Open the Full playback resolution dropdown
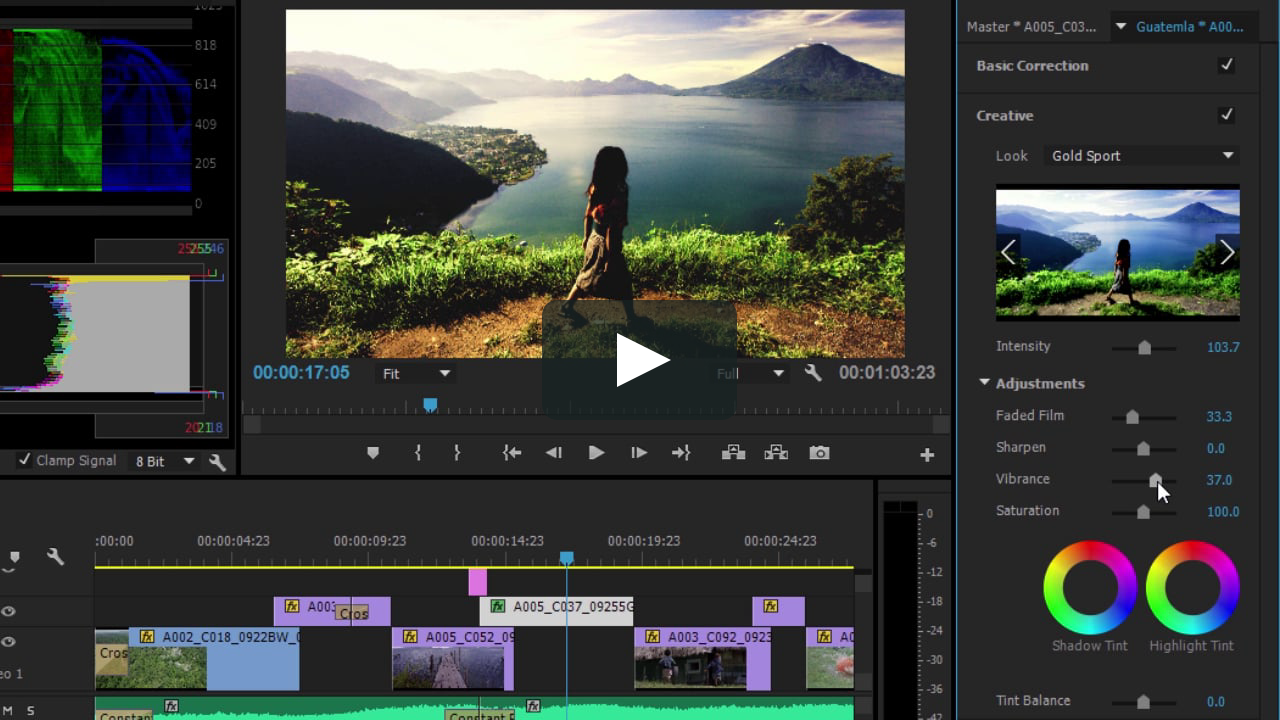Viewport: 1280px width, 720px height. 751,373
